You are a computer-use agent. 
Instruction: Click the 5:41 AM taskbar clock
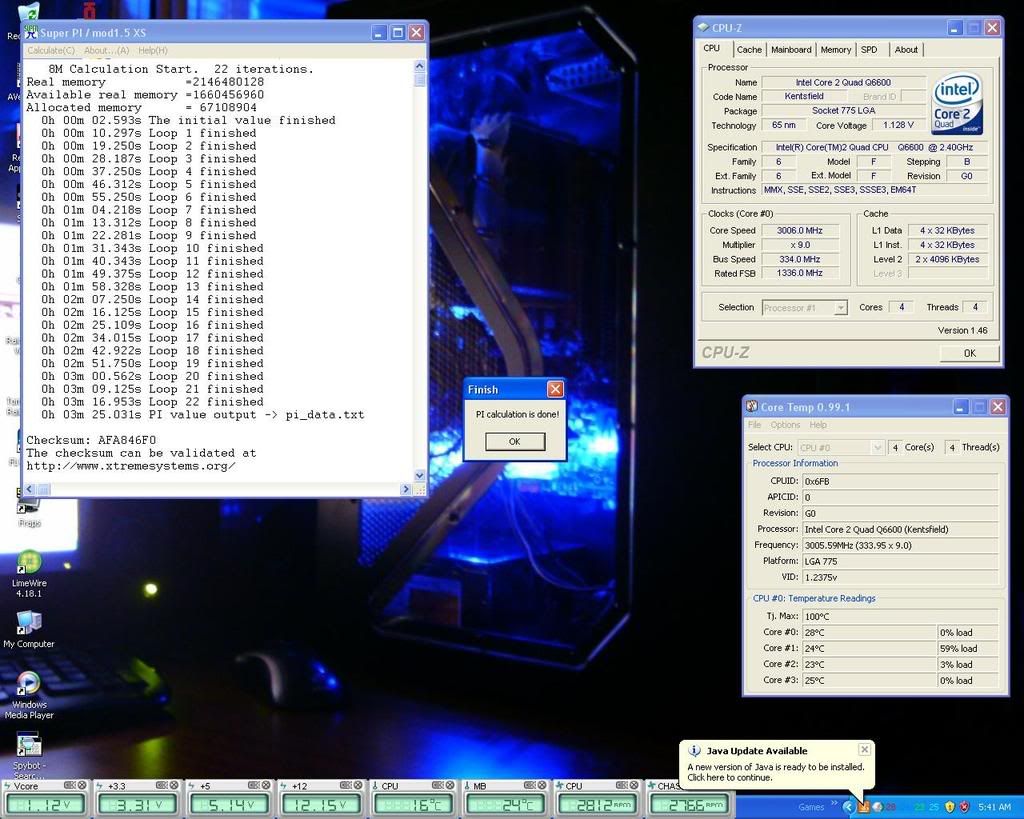coord(995,807)
